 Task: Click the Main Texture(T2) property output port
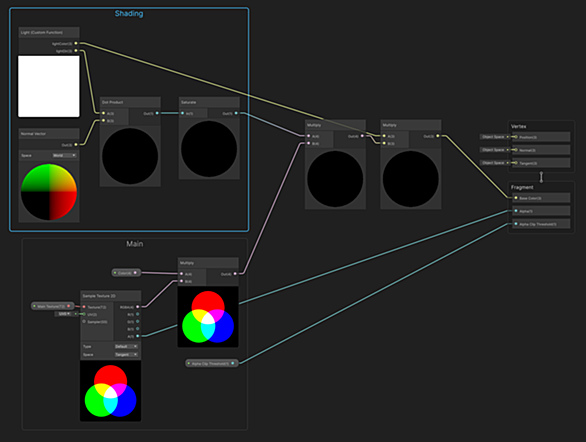68,306
